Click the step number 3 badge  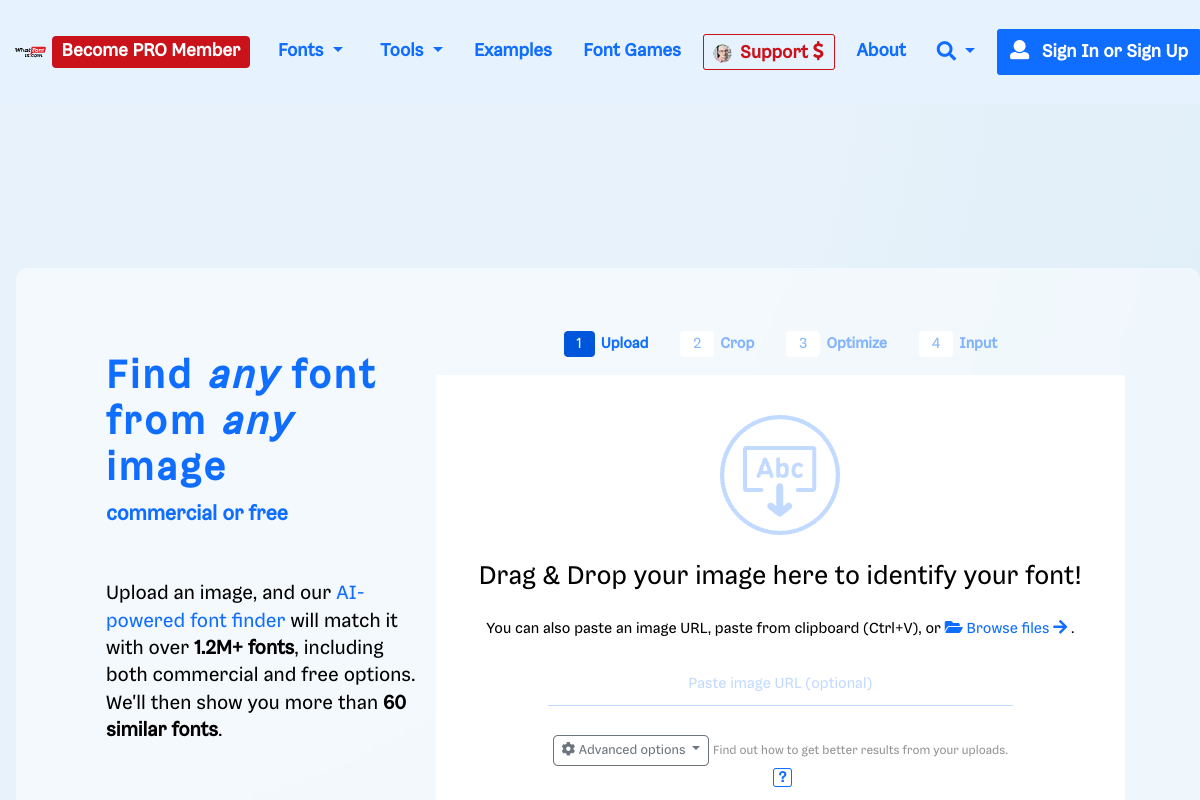click(x=802, y=344)
